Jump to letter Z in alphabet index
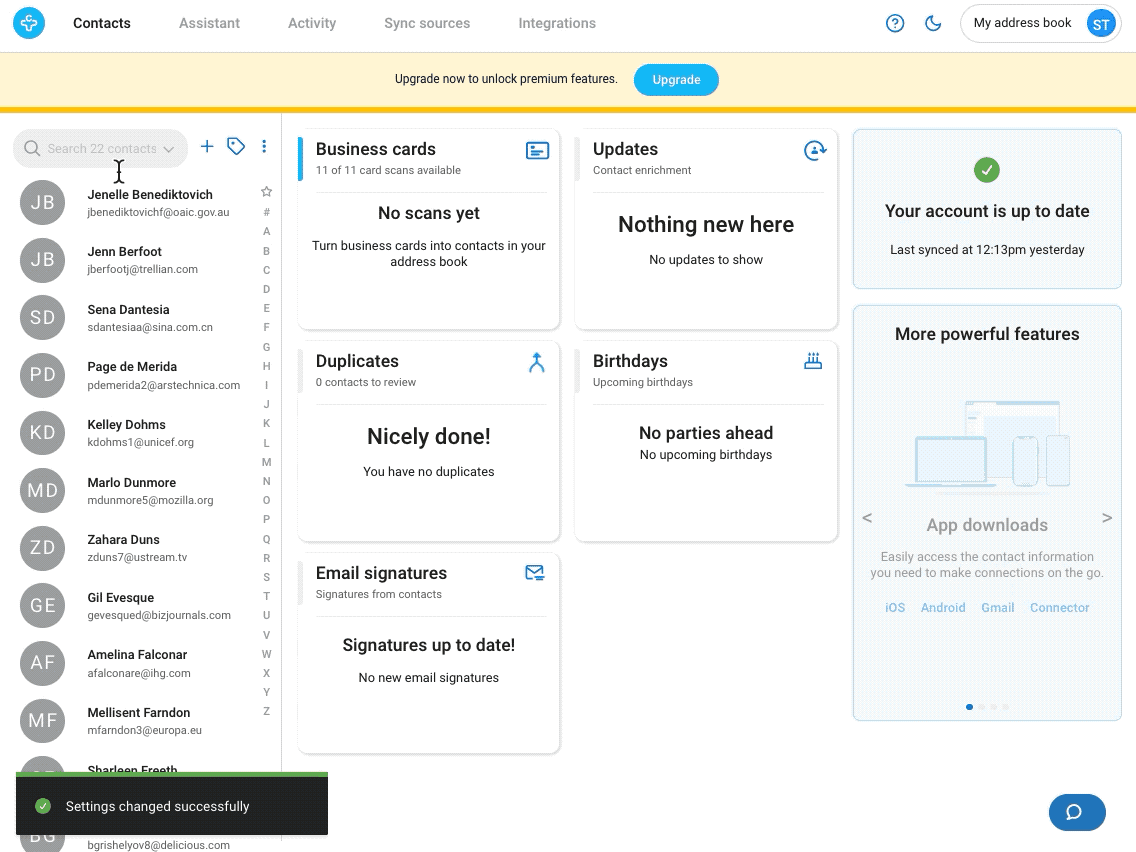This screenshot has height=852, width=1136. pos(267,711)
